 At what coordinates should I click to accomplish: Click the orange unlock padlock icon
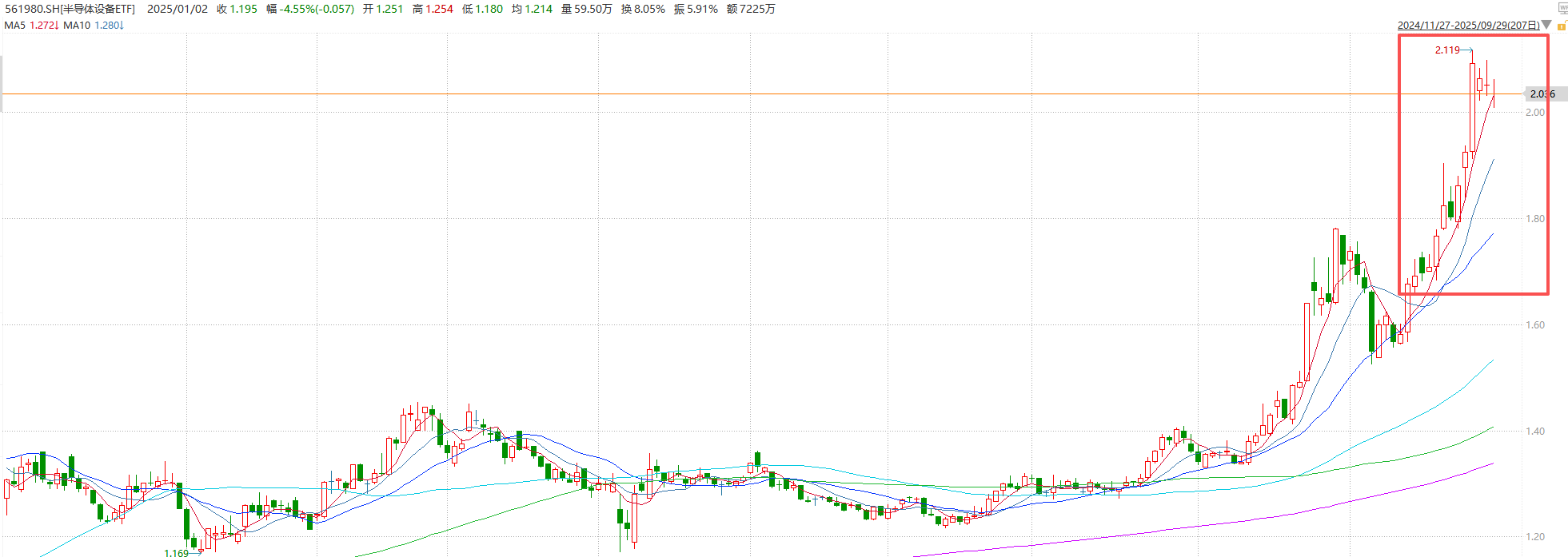pyautogui.click(x=1561, y=26)
